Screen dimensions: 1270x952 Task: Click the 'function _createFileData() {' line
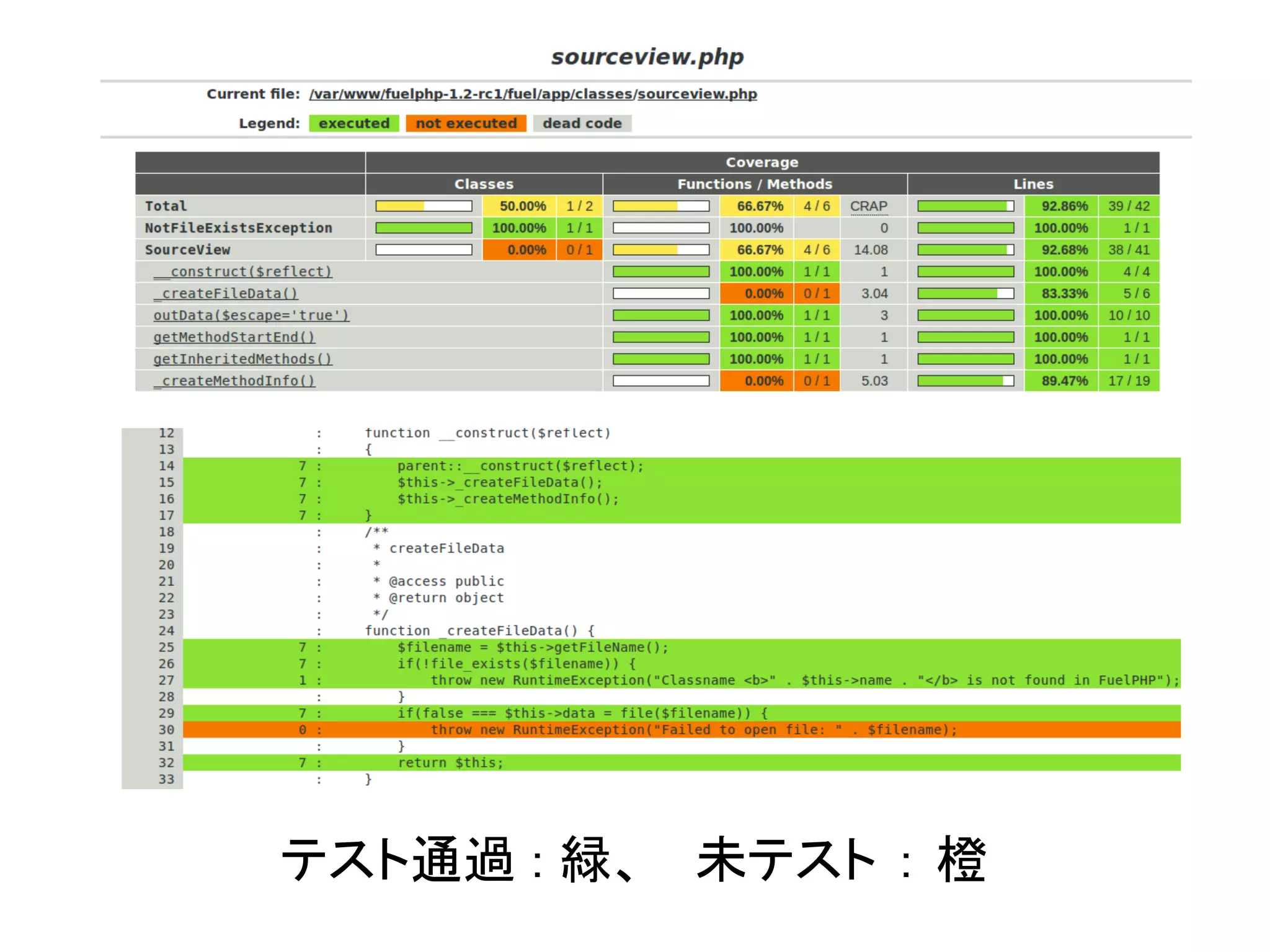tap(480, 630)
